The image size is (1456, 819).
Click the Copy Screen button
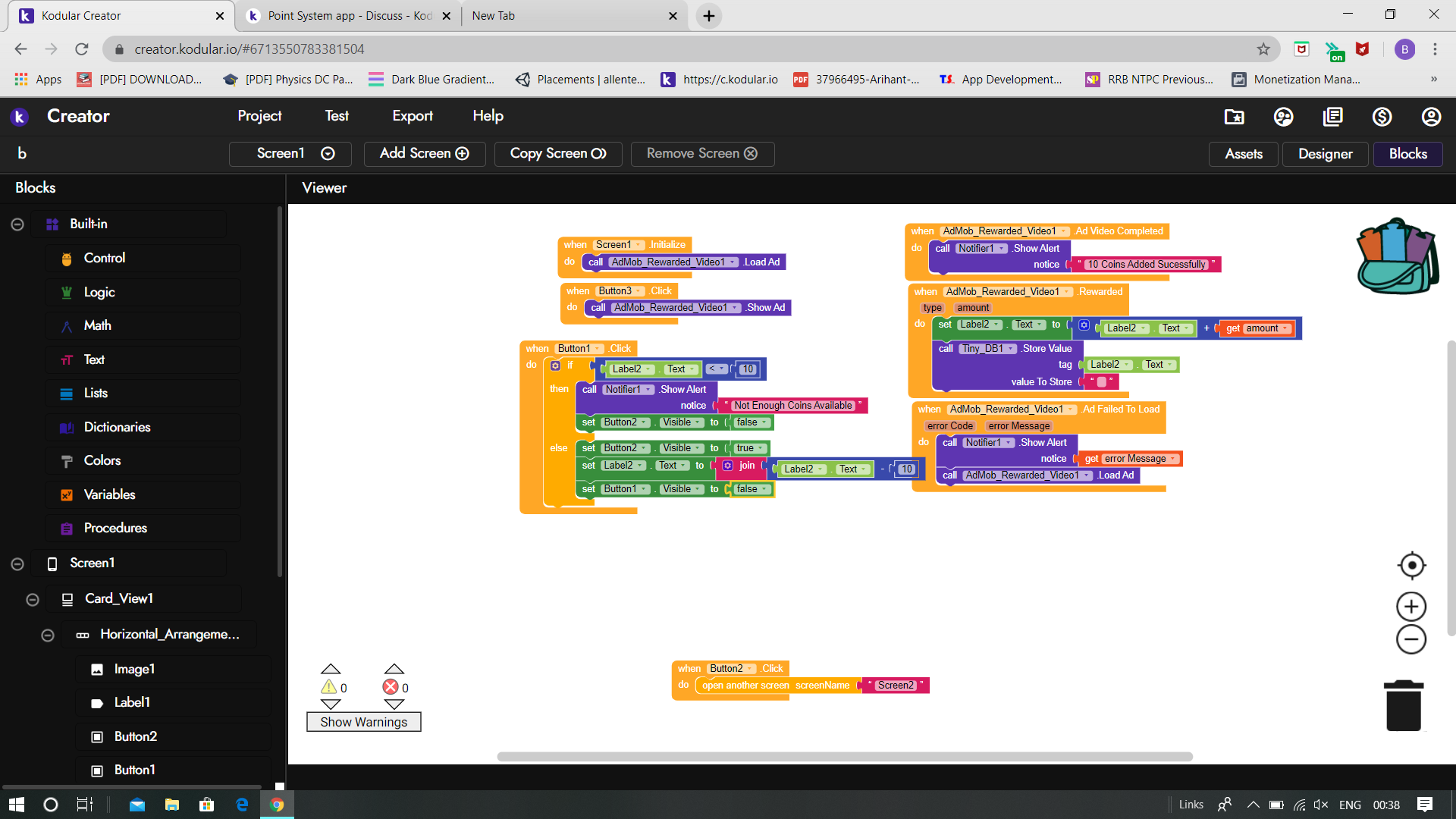(x=557, y=154)
